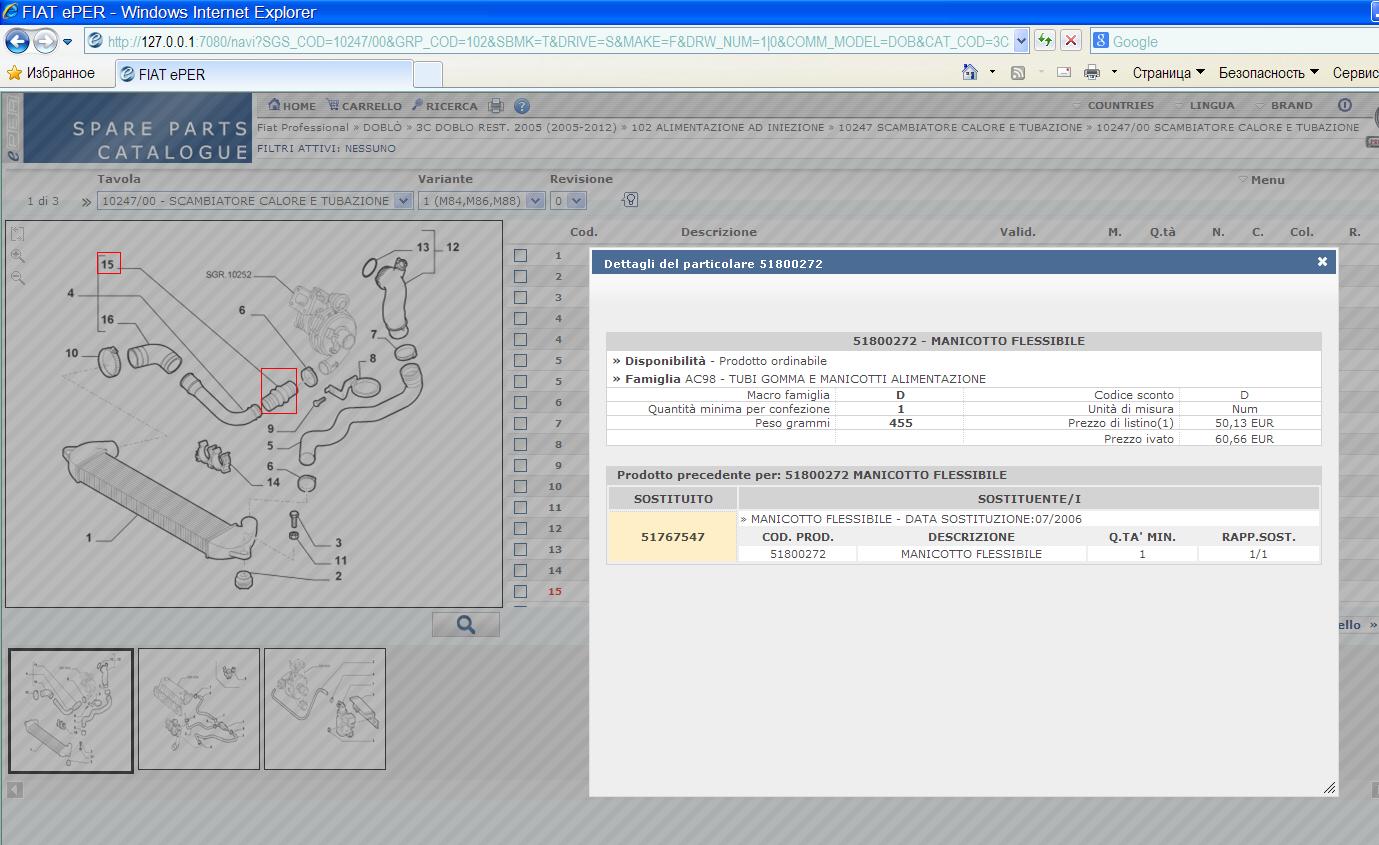1379x845 pixels.
Task: Open the Revisione dropdown
Action: [x=576, y=201]
